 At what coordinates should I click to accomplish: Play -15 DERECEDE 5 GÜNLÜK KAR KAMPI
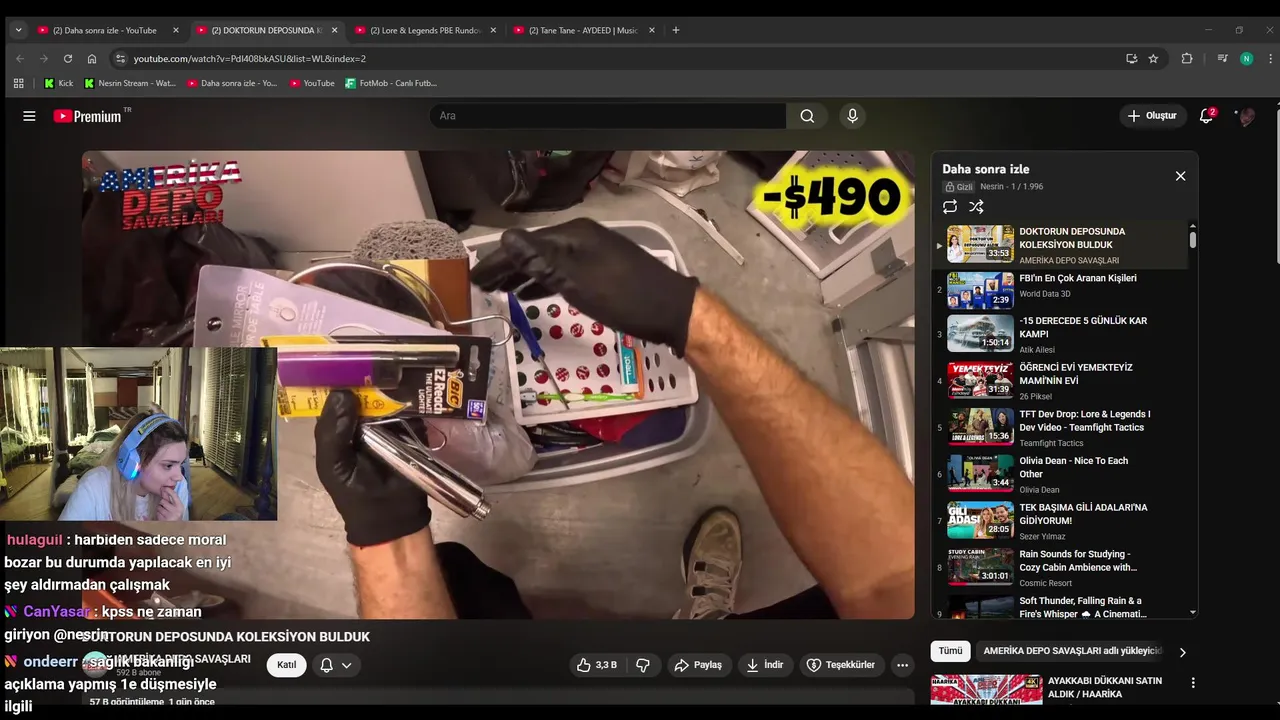1060,334
